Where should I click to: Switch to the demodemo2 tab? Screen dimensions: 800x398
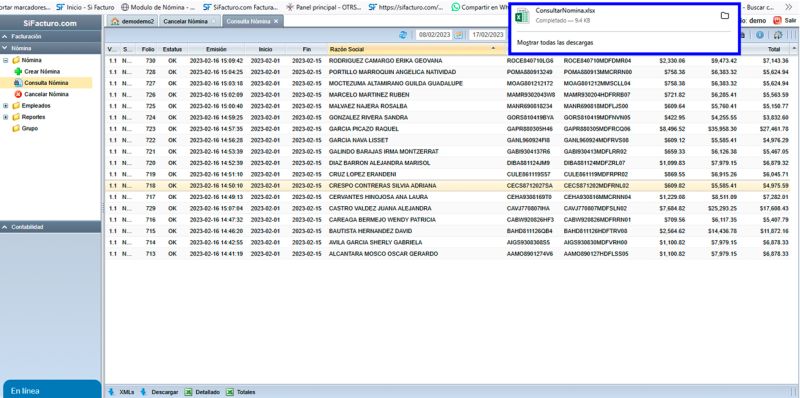pyautogui.click(x=133, y=21)
